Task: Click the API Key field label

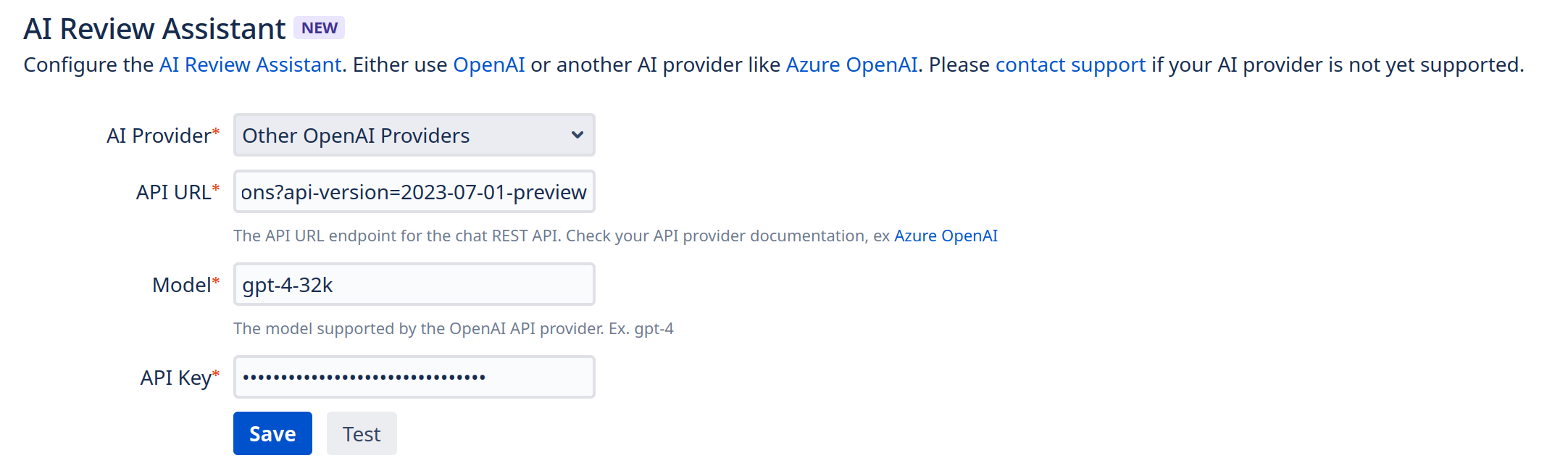Action: click(176, 378)
